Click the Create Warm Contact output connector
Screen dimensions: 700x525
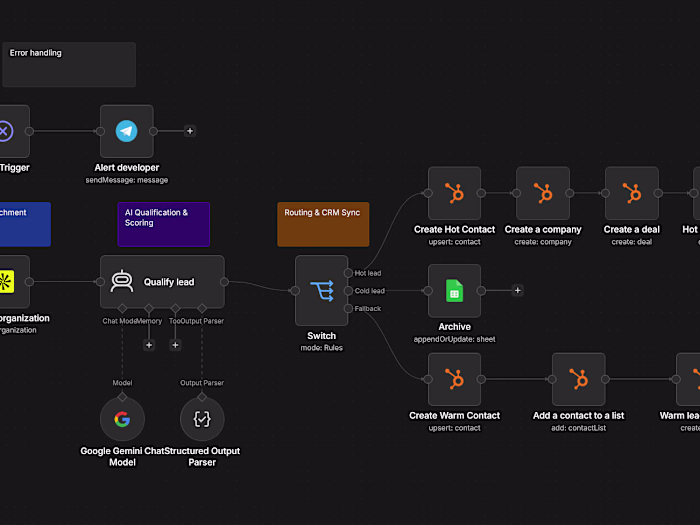[x=481, y=379]
